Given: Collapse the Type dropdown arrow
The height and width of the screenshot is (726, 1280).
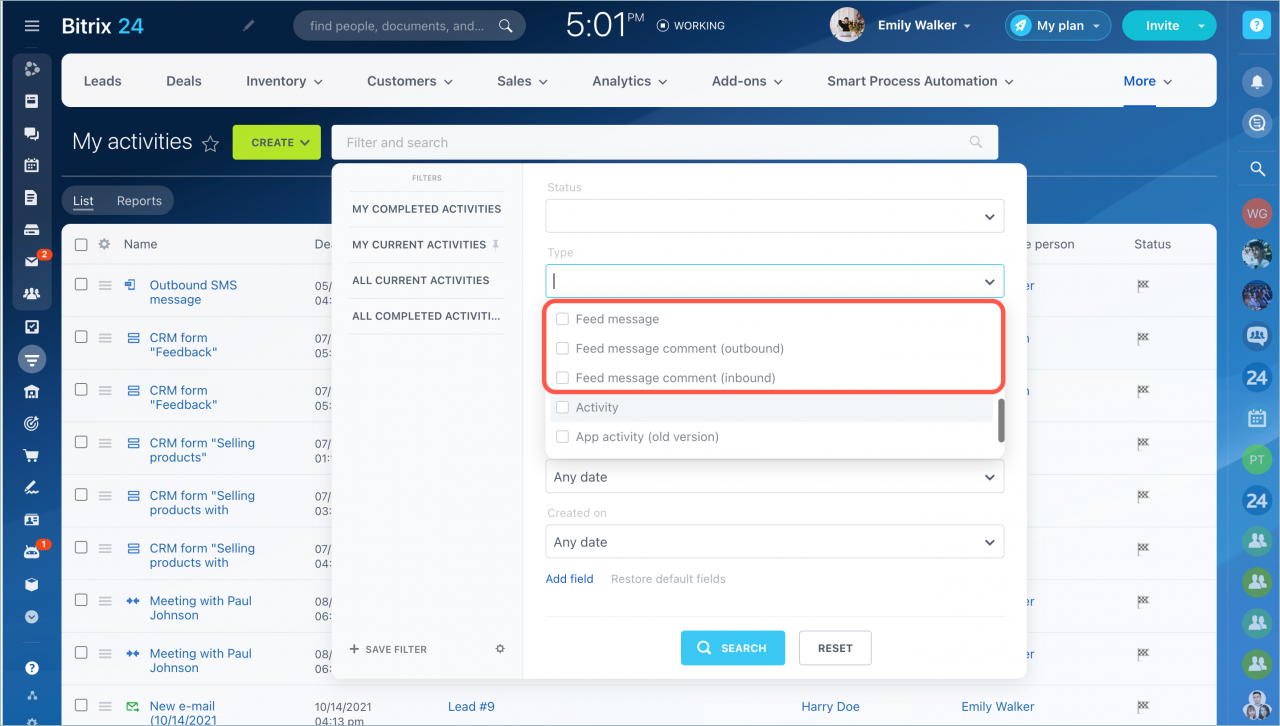Looking at the screenshot, I should click(x=989, y=282).
